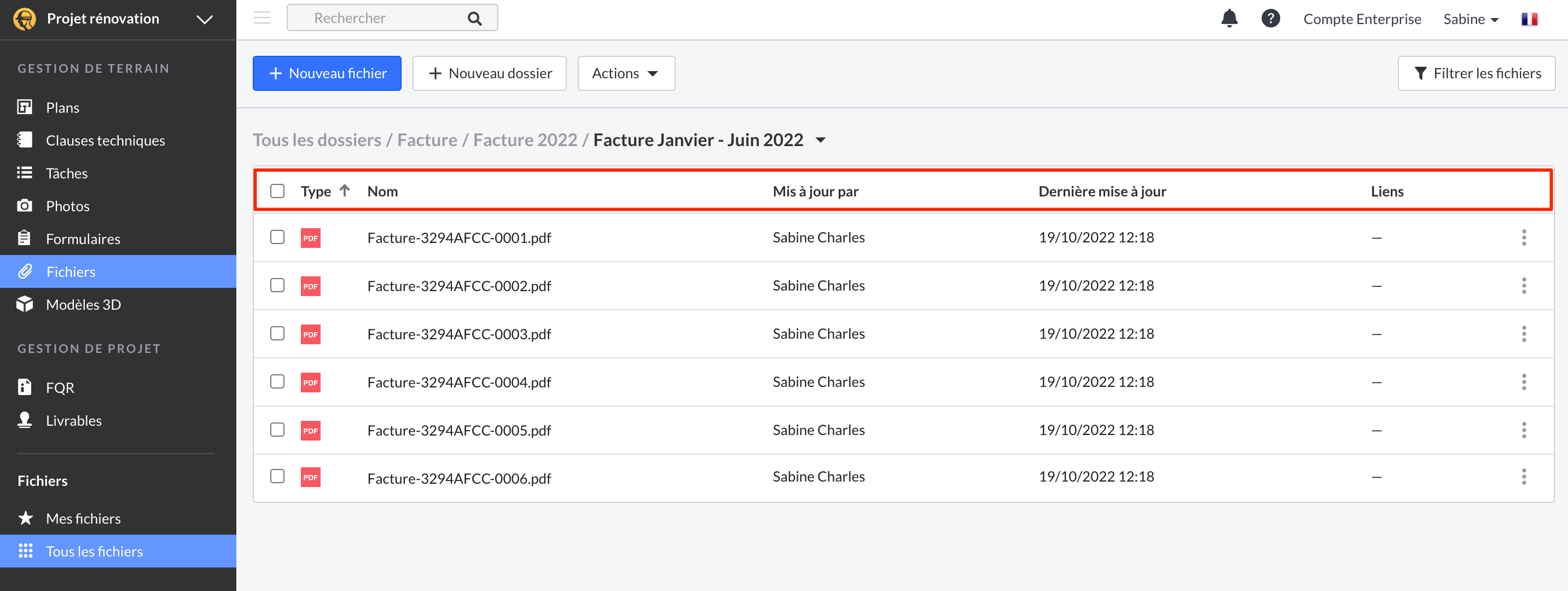Open three-dot menu for Facture-3294AFCC-0006.pdf
Viewport: 1568px width, 591px height.
[x=1524, y=477]
